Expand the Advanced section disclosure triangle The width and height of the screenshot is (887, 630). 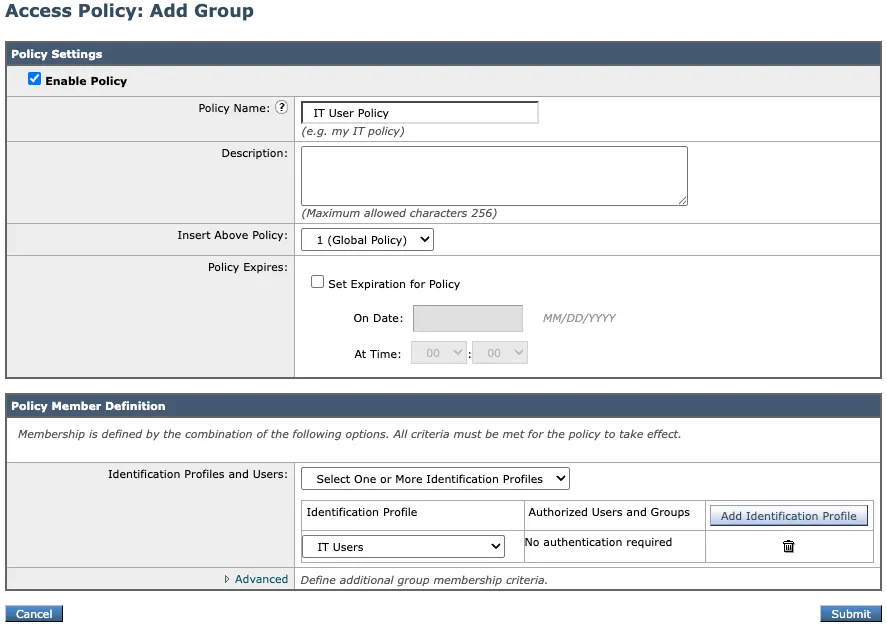[227, 579]
